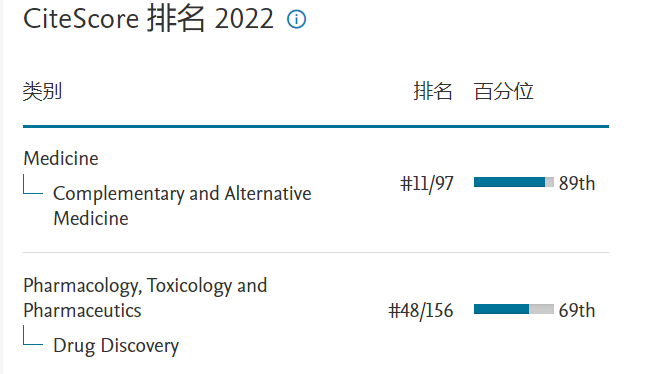648x374 pixels.
Task: Select Pharmacology, Toxicology and Pharmaceutics category
Action: tap(145, 298)
